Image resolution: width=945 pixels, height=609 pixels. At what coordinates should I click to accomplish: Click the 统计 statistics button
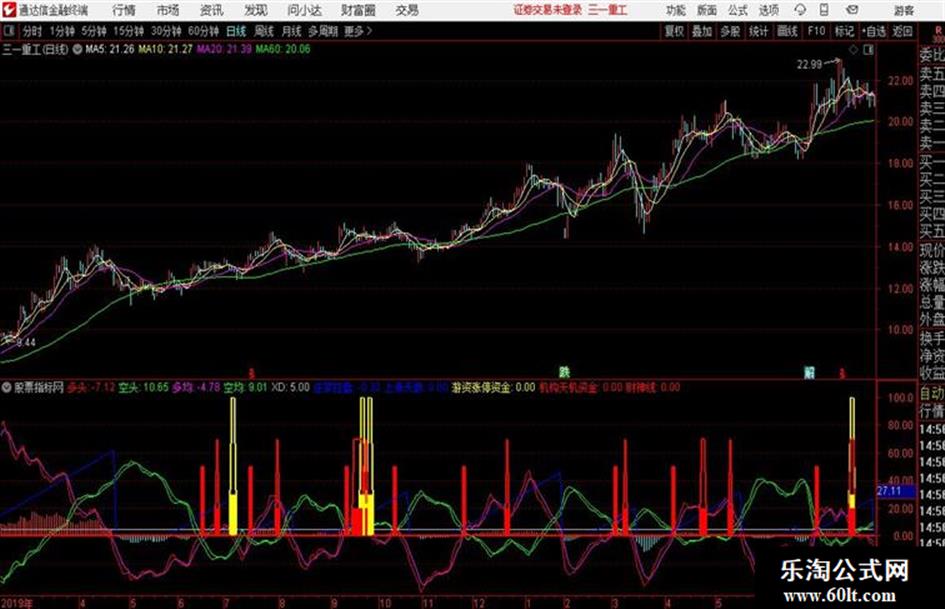[x=758, y=31]
